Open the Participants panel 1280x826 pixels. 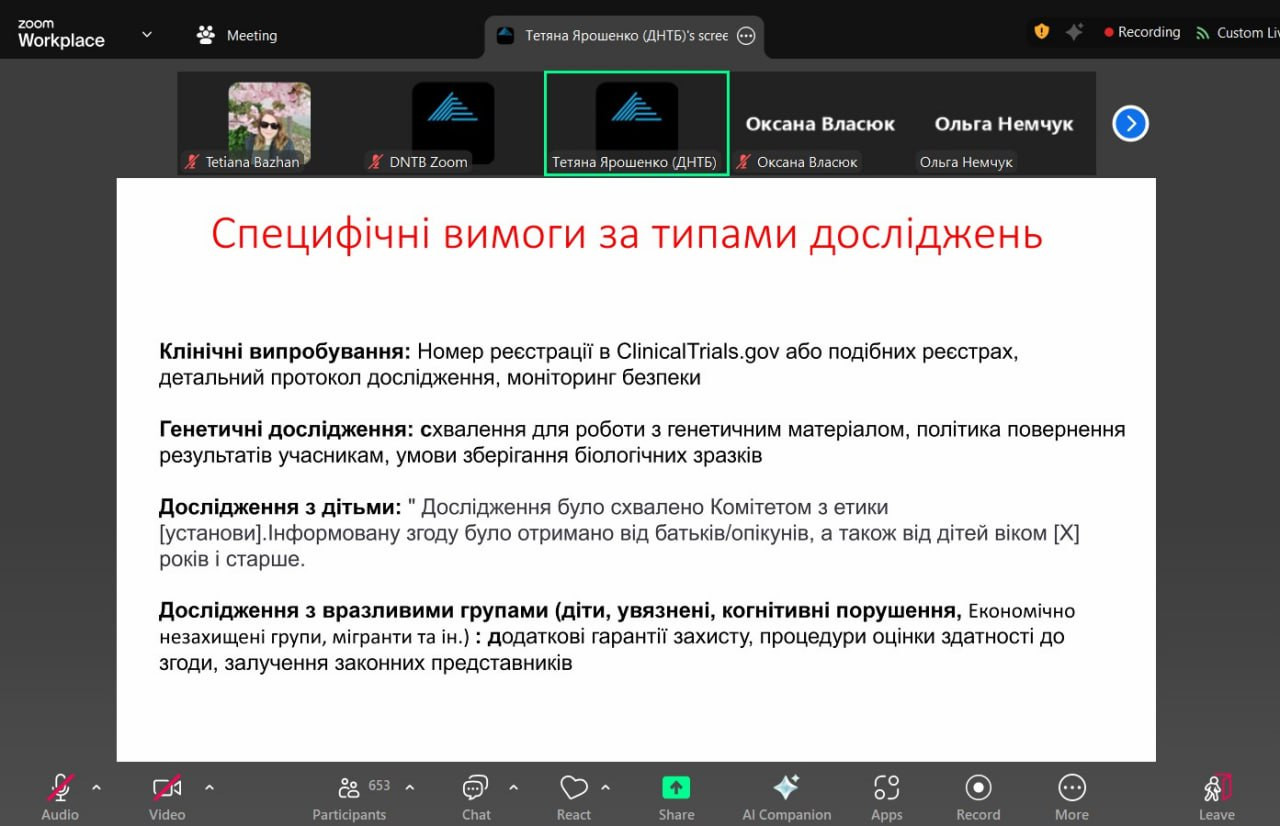coord(349,797)
